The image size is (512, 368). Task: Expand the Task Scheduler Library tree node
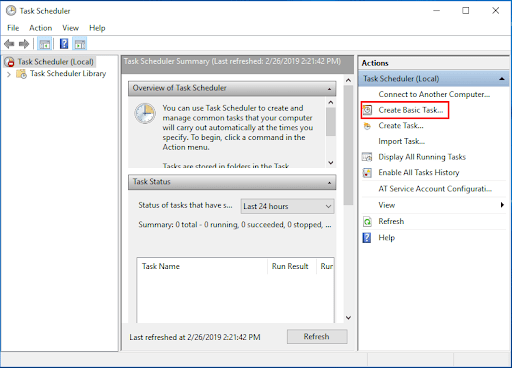tap(9, 74)
